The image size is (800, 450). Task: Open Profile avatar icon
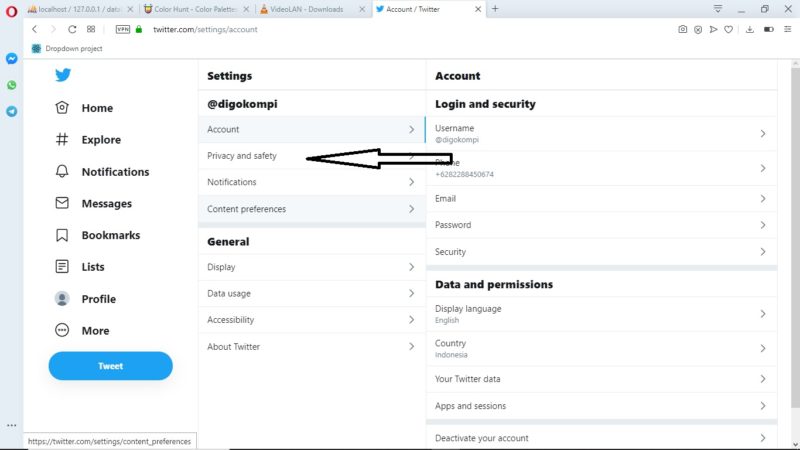pyautogui.click(x=62, y=298)
